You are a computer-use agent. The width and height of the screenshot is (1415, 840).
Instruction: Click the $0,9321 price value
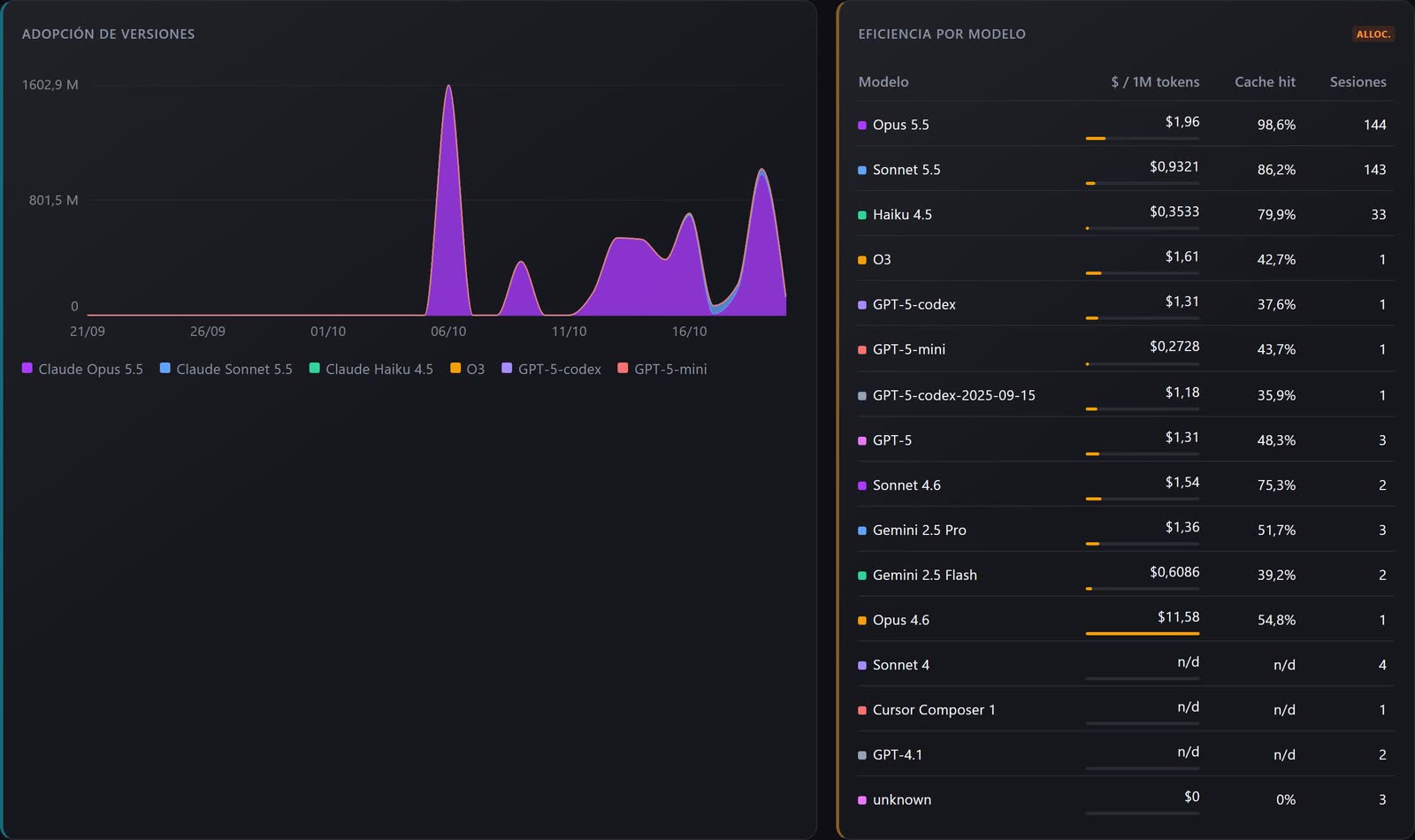click(1174, 166)
